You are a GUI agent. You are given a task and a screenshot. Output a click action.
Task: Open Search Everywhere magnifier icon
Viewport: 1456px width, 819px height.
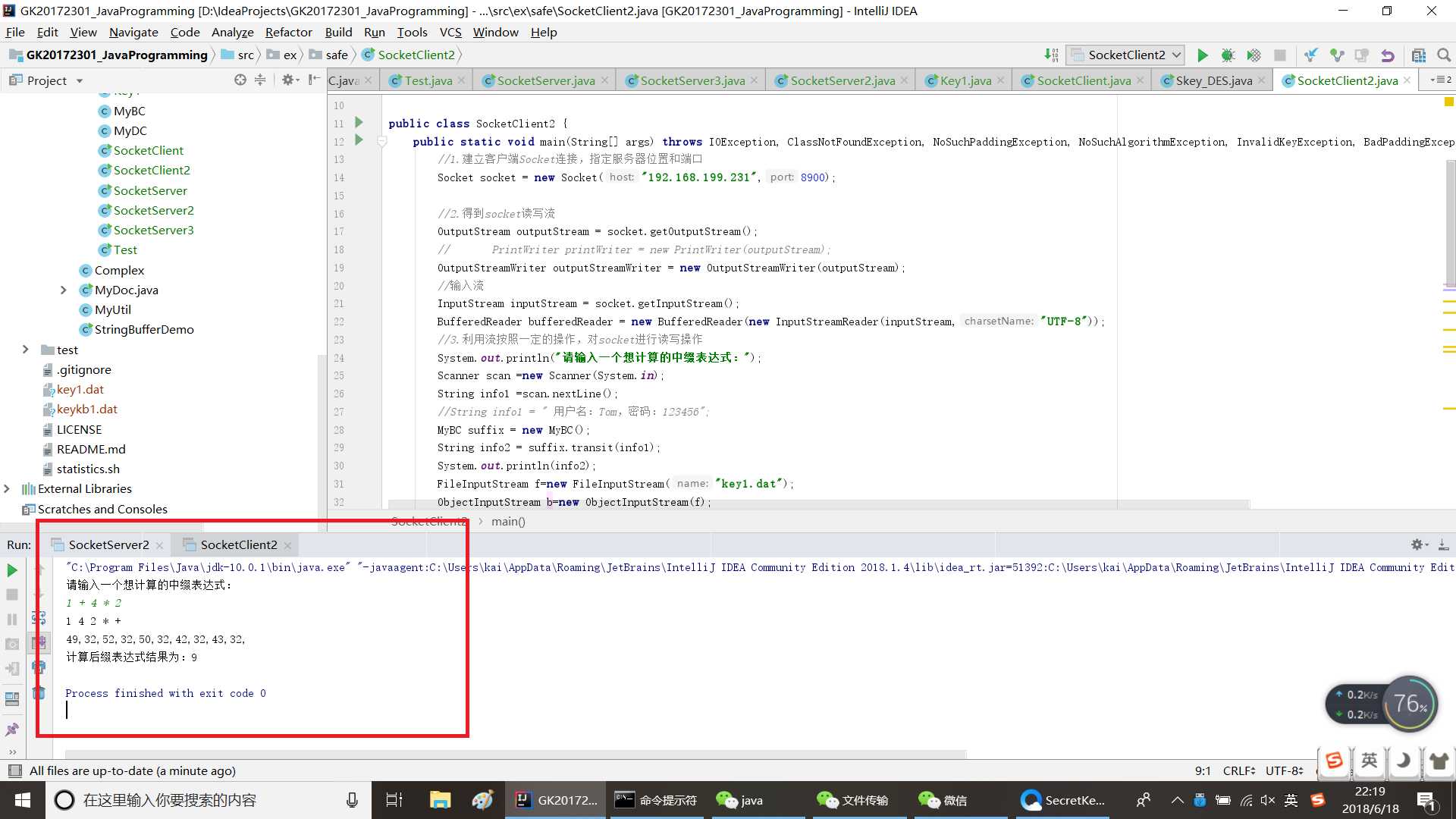(1444, 55)
